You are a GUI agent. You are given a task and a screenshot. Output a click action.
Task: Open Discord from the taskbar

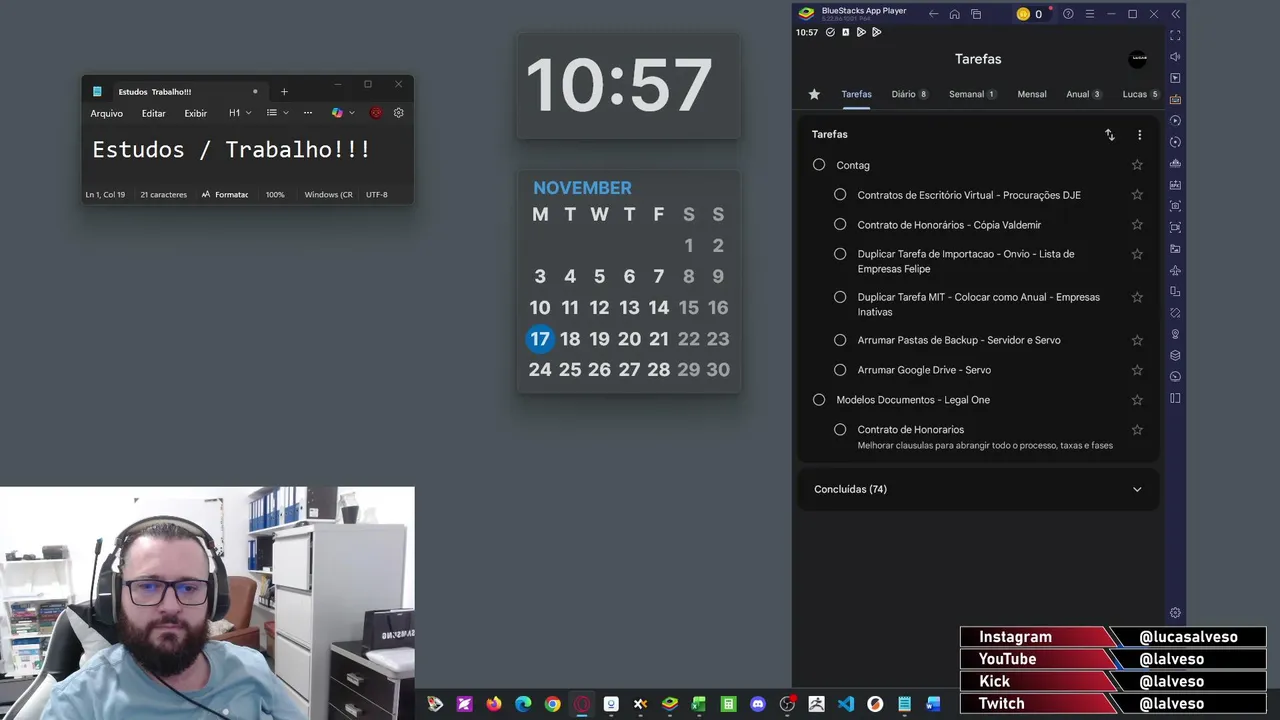[758, 704]
